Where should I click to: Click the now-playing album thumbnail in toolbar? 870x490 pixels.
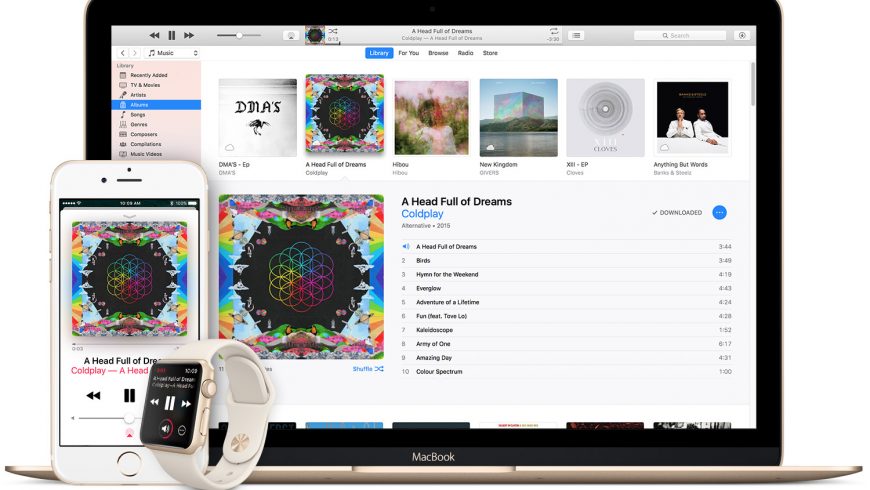315,35
